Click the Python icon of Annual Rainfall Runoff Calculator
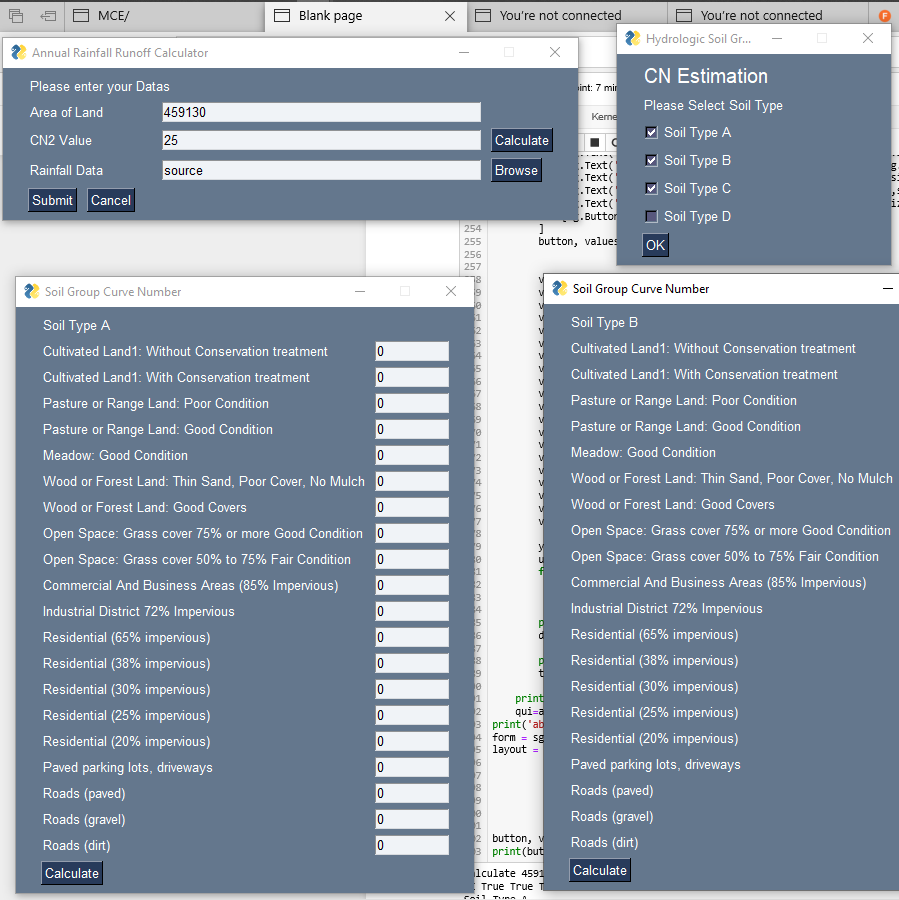Screen dimensions: 899x900 coord(19,52)
